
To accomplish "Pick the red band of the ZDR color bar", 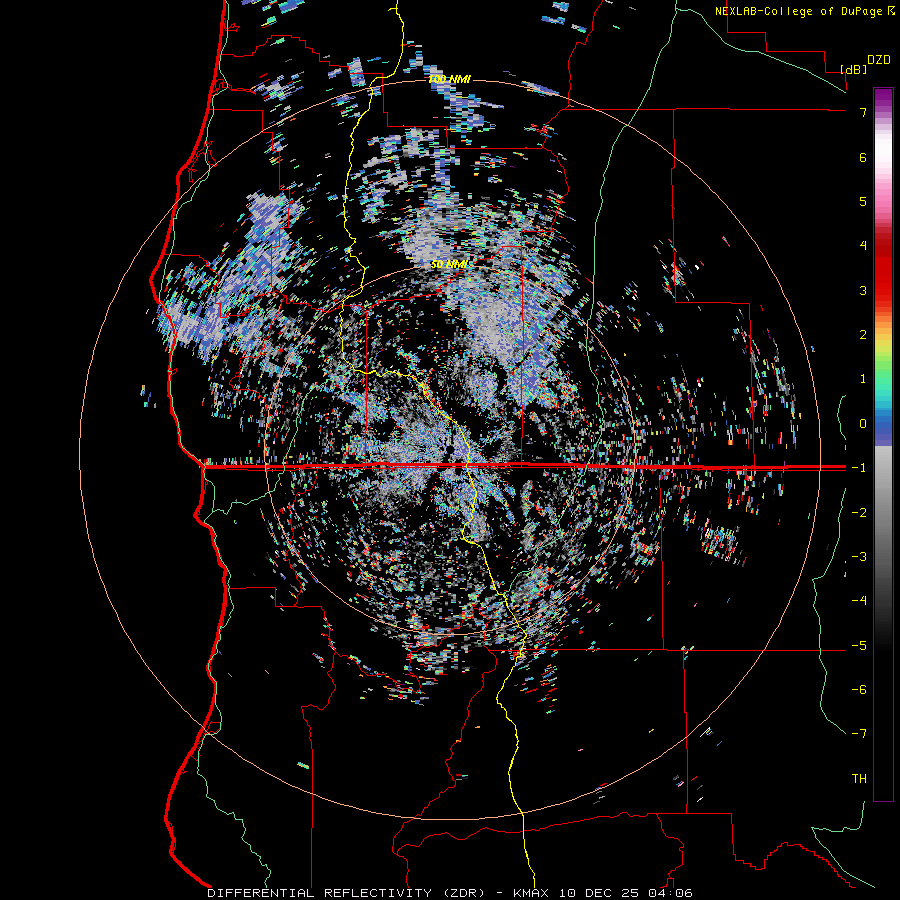I will tap(883, 270).
